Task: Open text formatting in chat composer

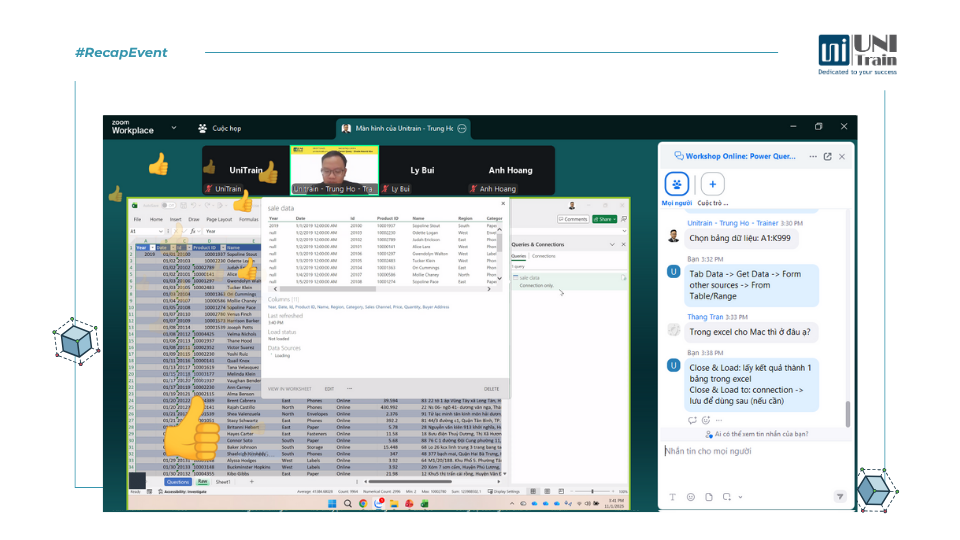Action: [x=672, y=497]
